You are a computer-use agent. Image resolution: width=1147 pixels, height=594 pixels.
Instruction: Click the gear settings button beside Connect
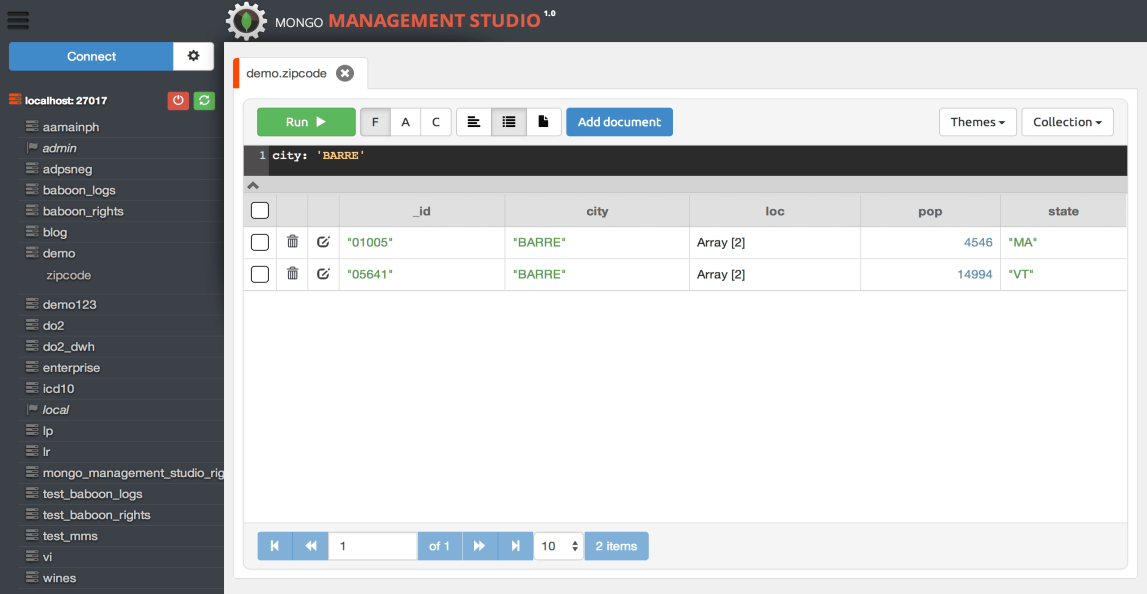(x=193, y=56)
